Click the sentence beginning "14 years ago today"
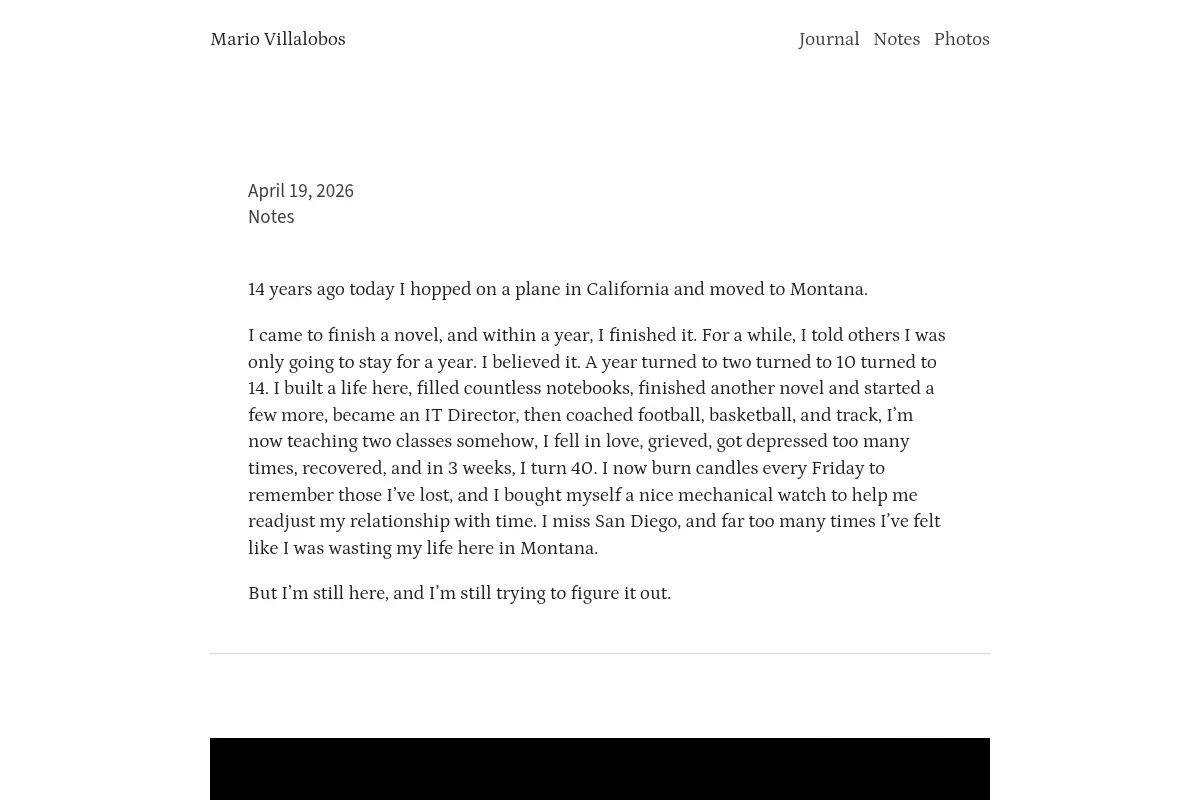The width and height of the screenshot is (1200, 800). tap(558, 290)
